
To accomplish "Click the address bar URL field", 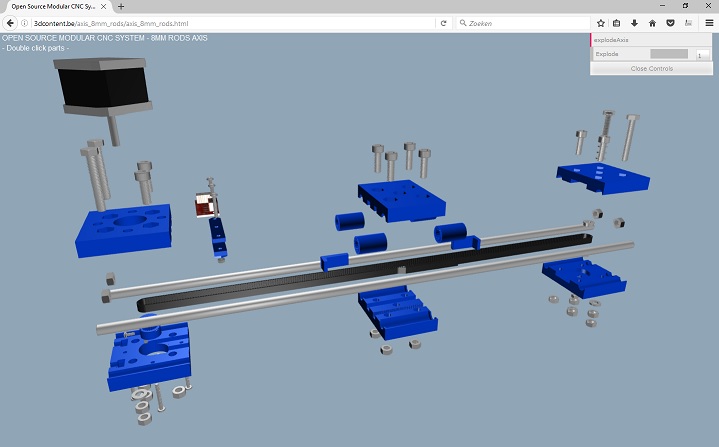I will (x=232, y=23).
